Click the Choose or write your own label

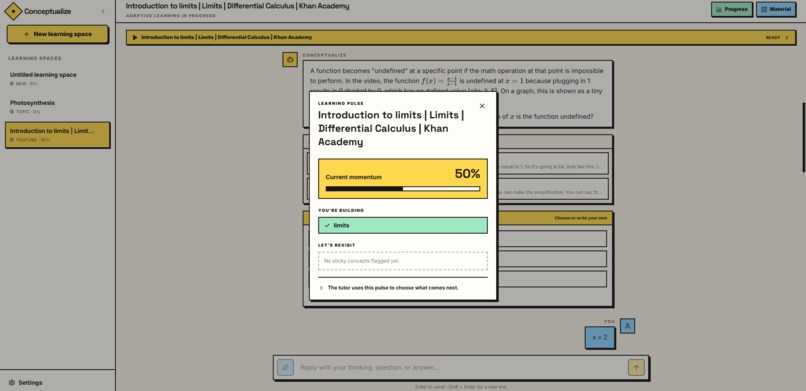tap(580, 218)
